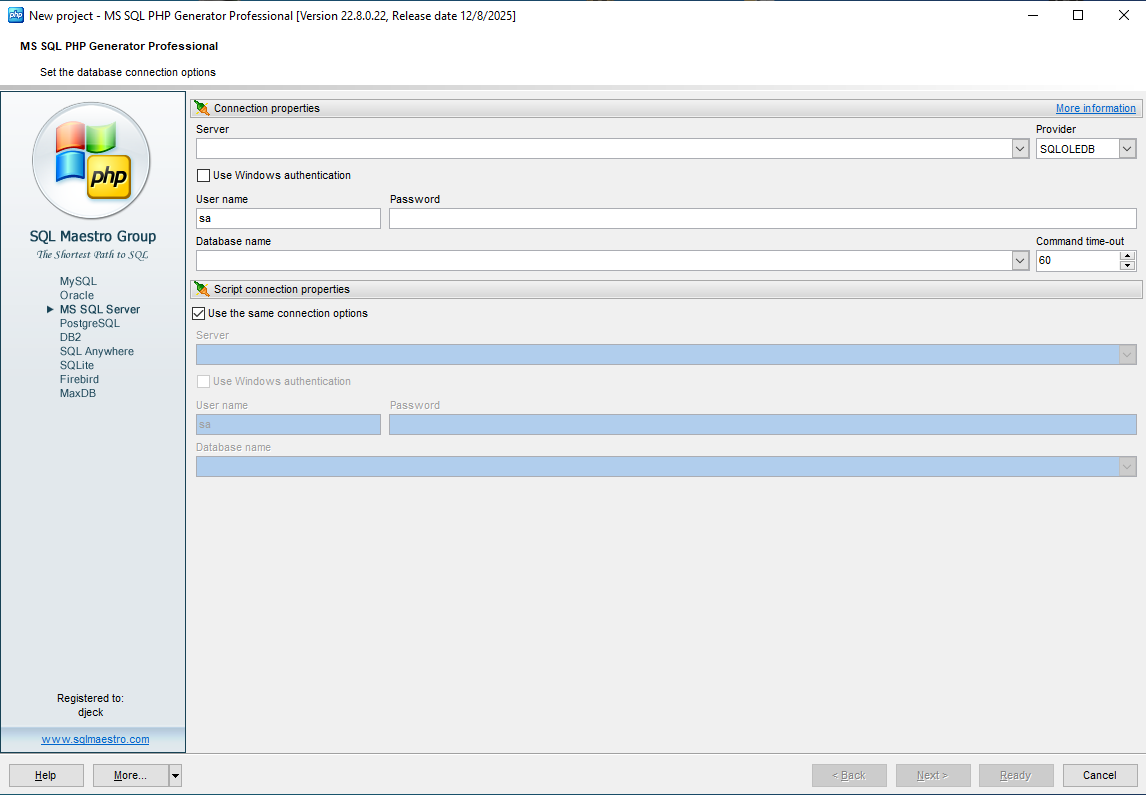Open the arrow menu beside the More button

point(175,775)
